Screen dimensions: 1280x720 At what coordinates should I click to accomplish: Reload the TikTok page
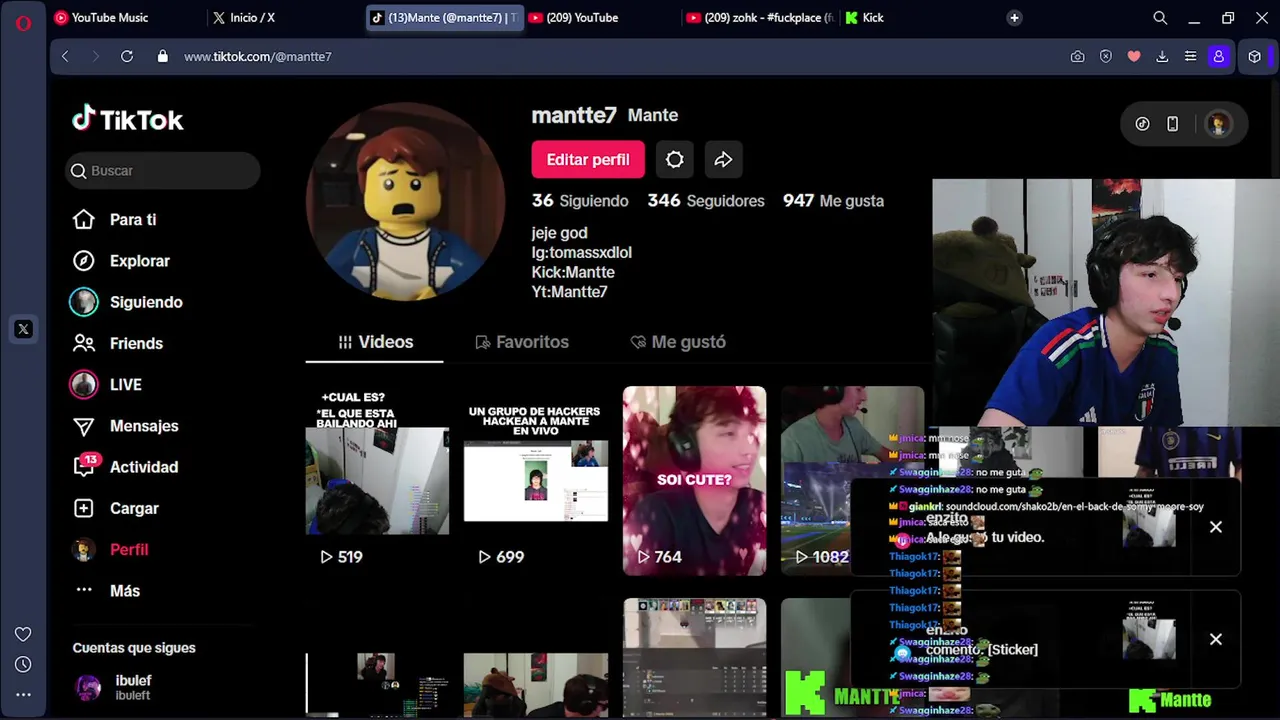click(127, 57)
